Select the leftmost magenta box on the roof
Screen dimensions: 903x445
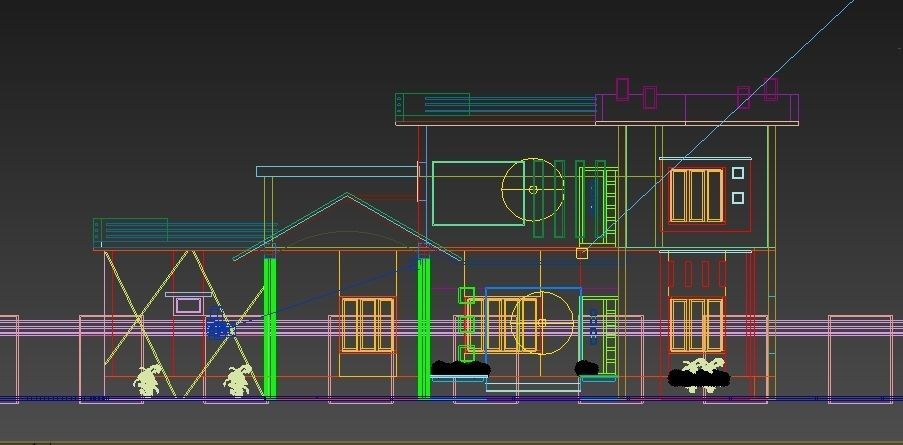pos(622,89)
